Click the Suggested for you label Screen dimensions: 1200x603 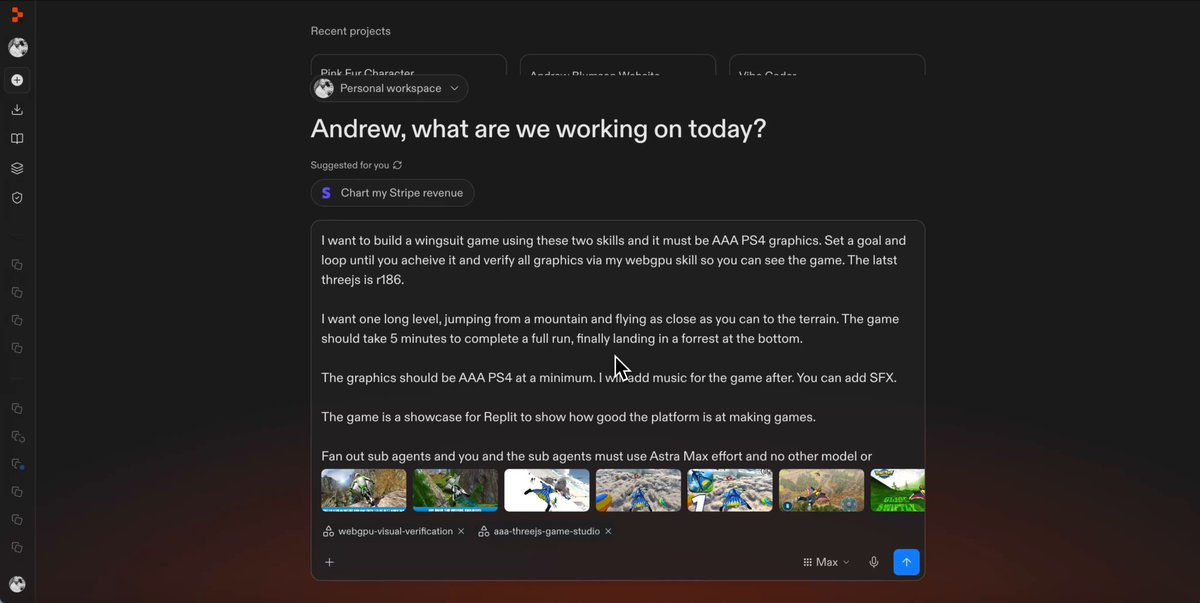point(350,165)
